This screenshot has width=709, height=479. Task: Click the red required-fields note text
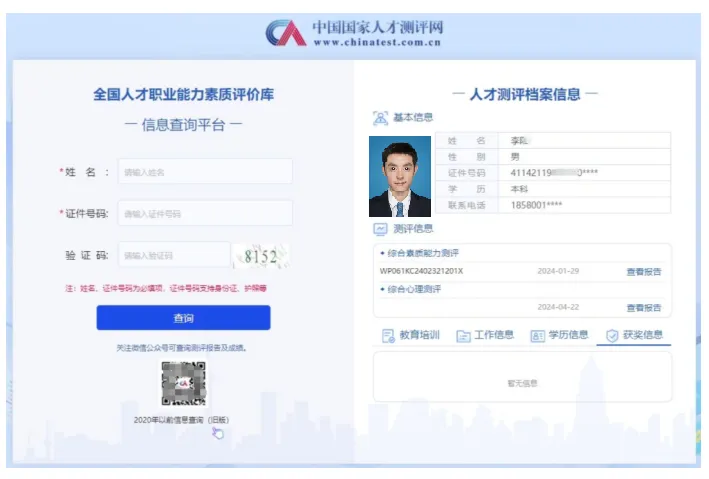pyautogui.click(x=166, y=288)
